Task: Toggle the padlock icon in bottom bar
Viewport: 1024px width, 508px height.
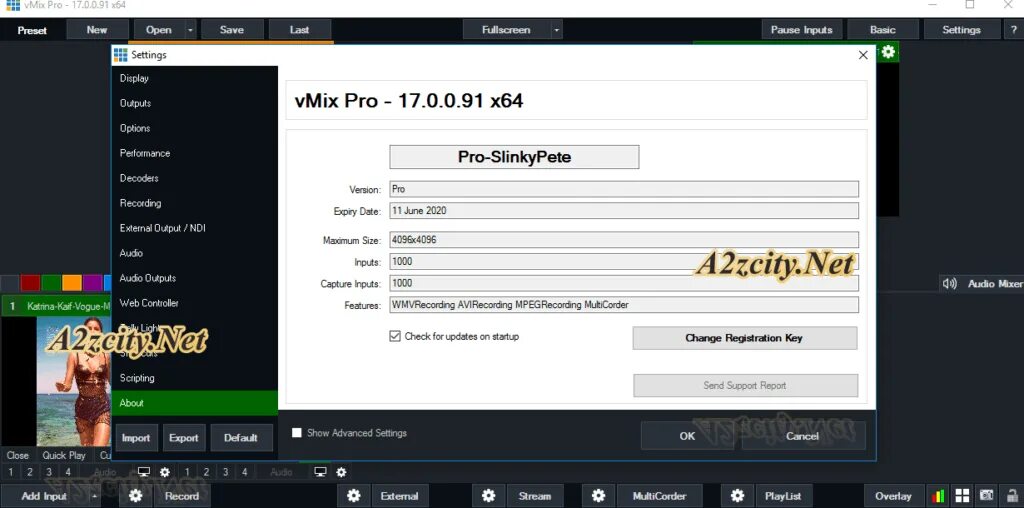Action: point(1012,496)
